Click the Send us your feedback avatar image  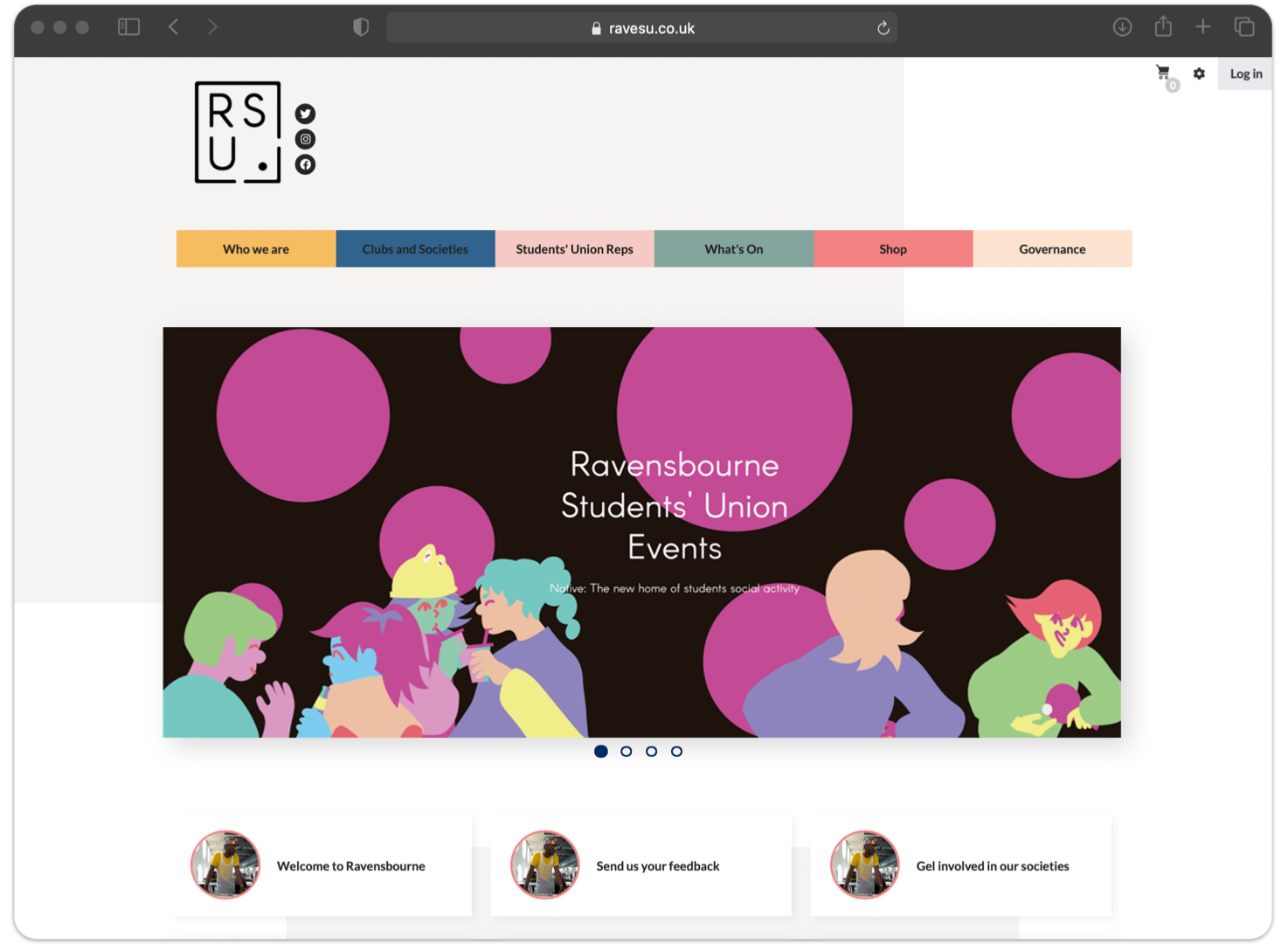click(x=545, y=865)
